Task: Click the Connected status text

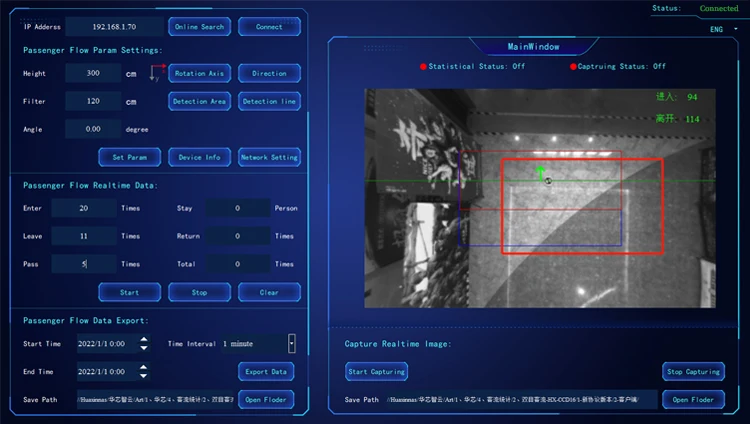Action: click(x=719, y=8)
